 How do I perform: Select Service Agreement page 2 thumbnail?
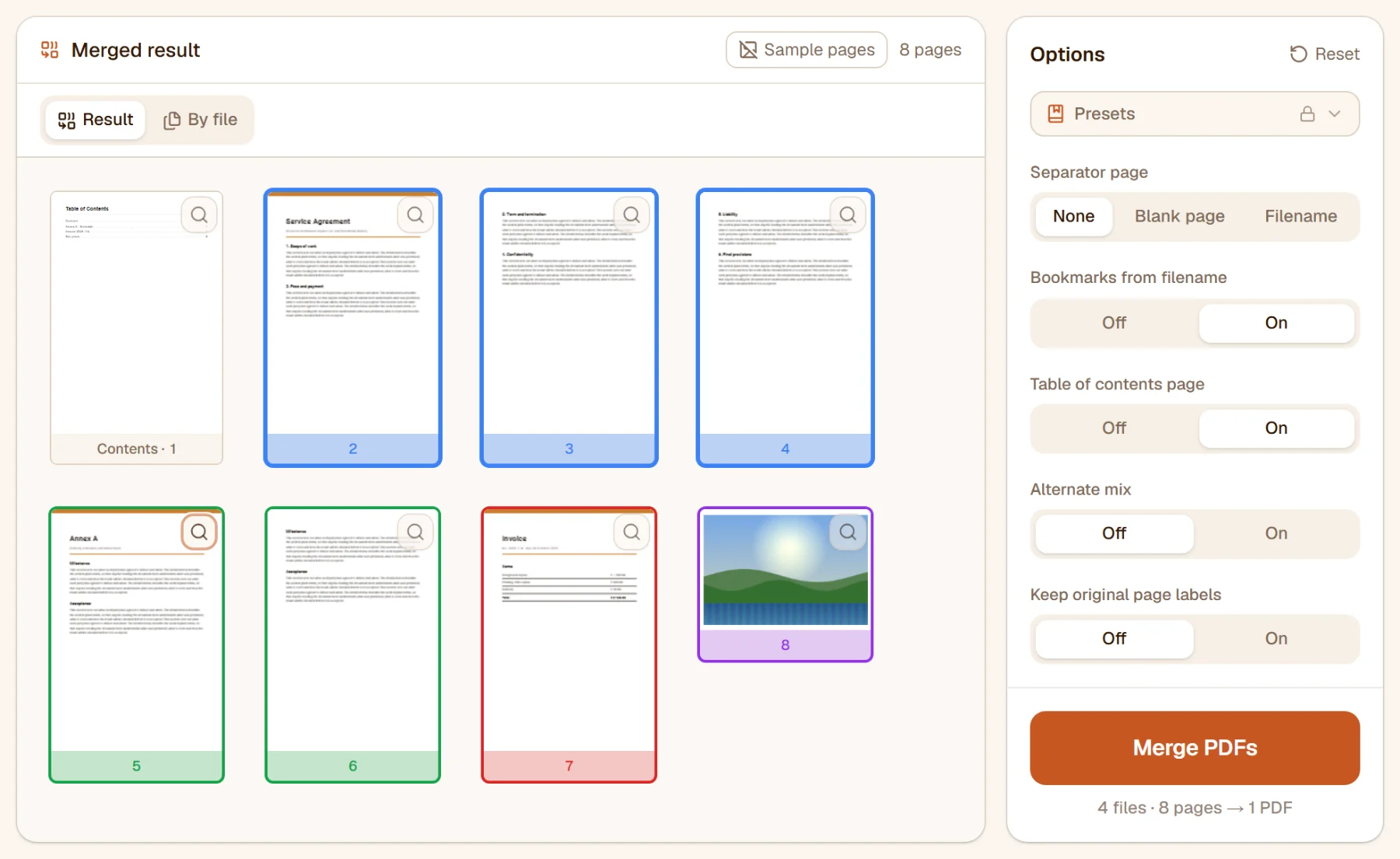click(x=353, y=327)
